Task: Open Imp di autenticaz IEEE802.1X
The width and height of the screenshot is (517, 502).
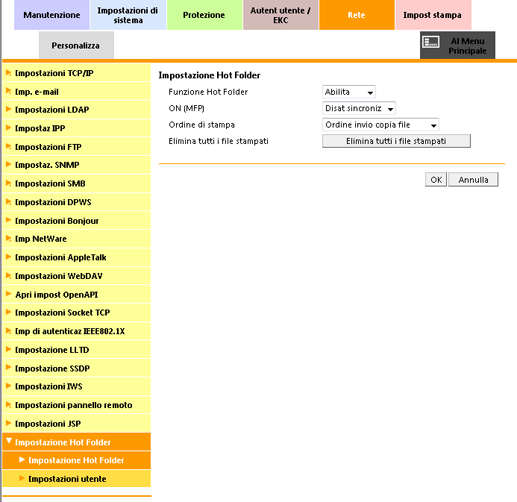Action: click(77, 331)
